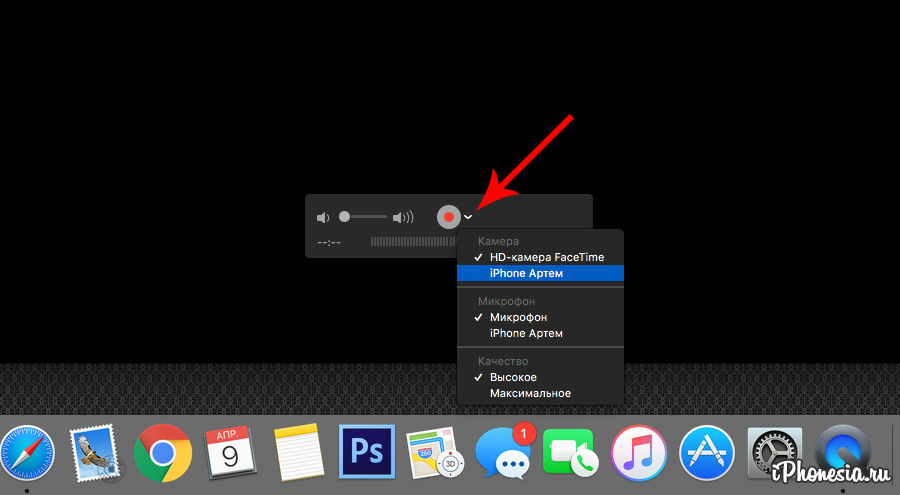Set quality to Высокое

[540, 377]
